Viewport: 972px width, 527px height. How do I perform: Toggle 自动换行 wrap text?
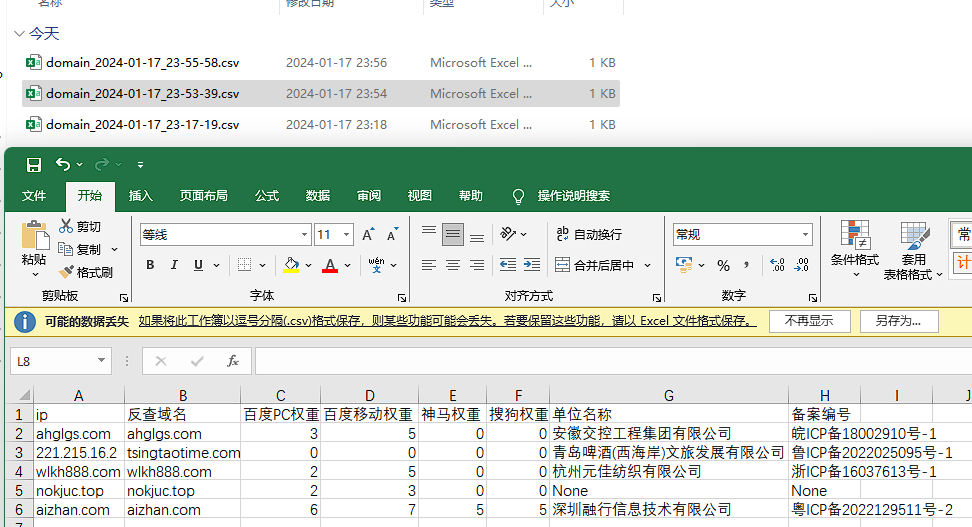click(x=588, y=234)
